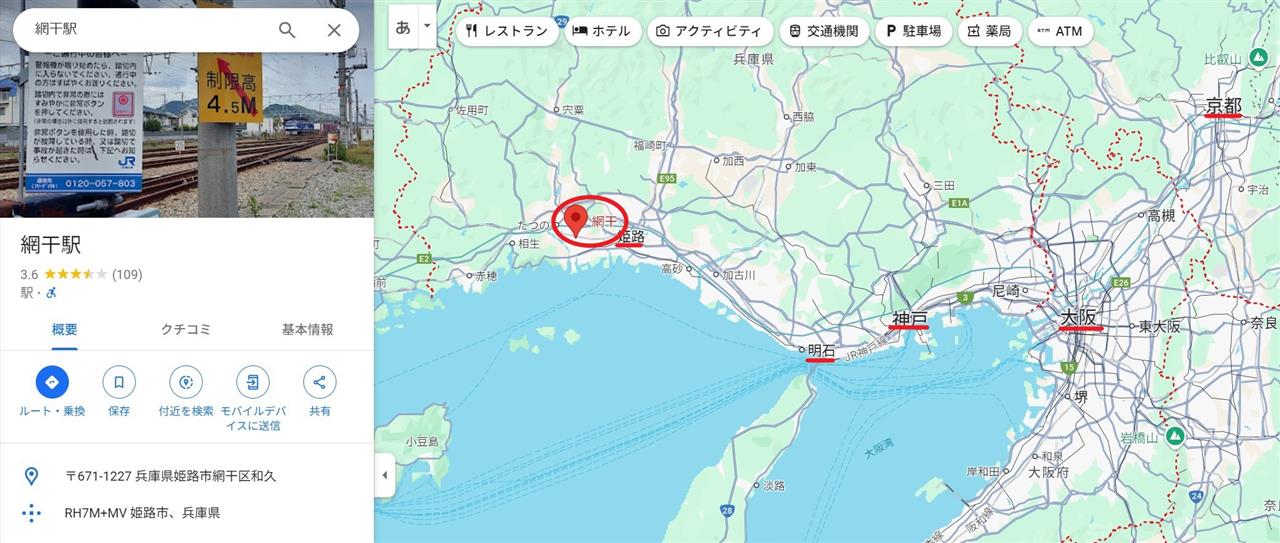Screen dimensions: 1280x543
Task: Filter map by 駐車場 chip
Action: coord(913,31)
